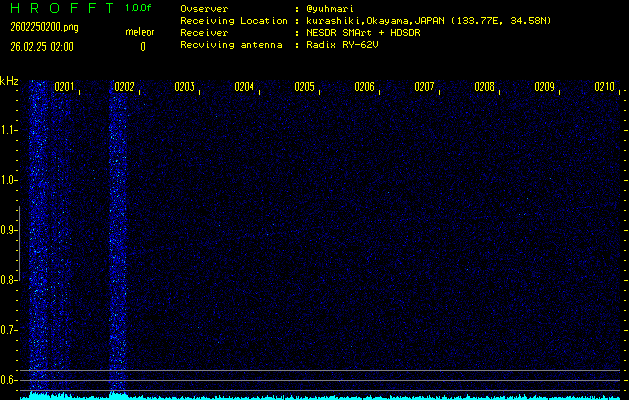Select the 0202 time marker
Screen dimensions: 629x400
[x=124, y=87]
